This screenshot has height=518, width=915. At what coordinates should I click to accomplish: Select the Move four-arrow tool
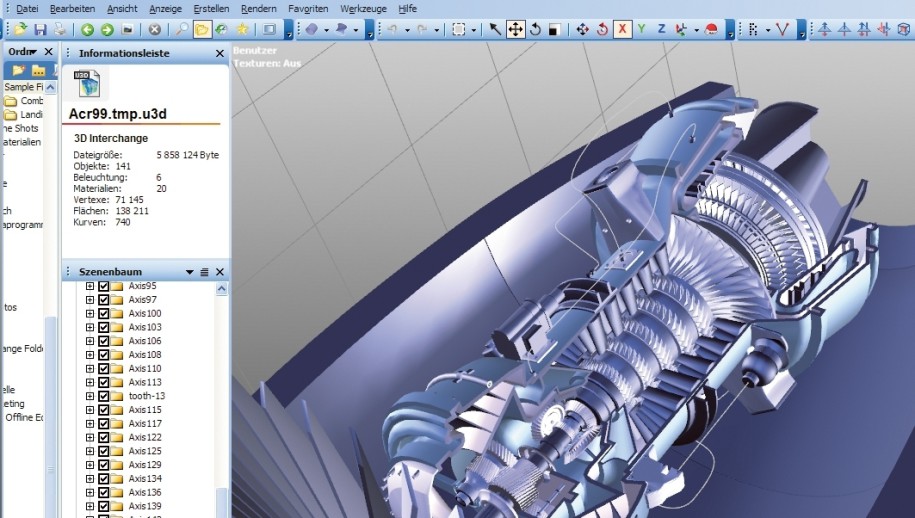tap(515, 29)
